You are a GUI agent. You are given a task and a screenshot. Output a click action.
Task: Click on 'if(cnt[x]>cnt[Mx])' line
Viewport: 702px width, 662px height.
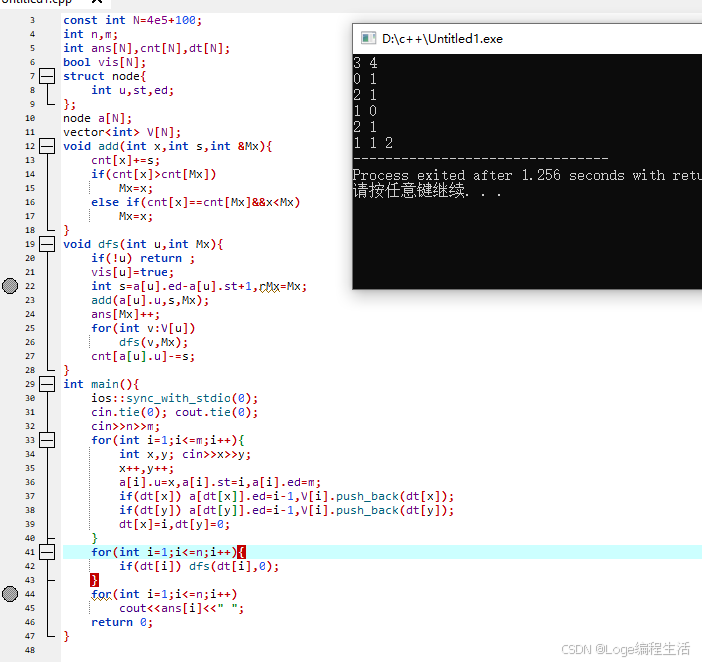click(154, 174)
